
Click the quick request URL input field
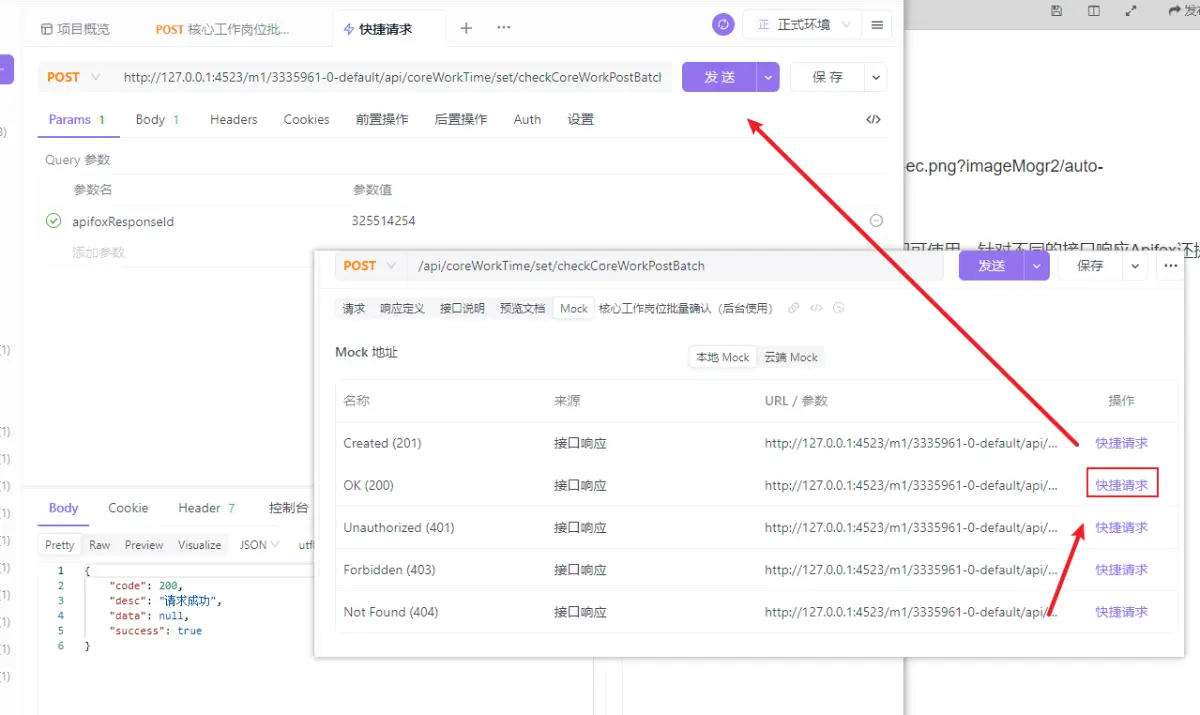point(392,77)
